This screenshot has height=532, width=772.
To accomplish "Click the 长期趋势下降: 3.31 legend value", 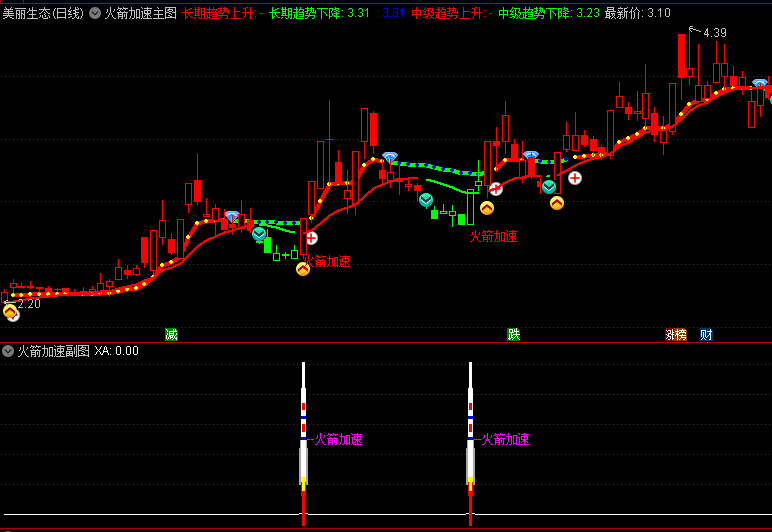I will click(x=320, y=13).
